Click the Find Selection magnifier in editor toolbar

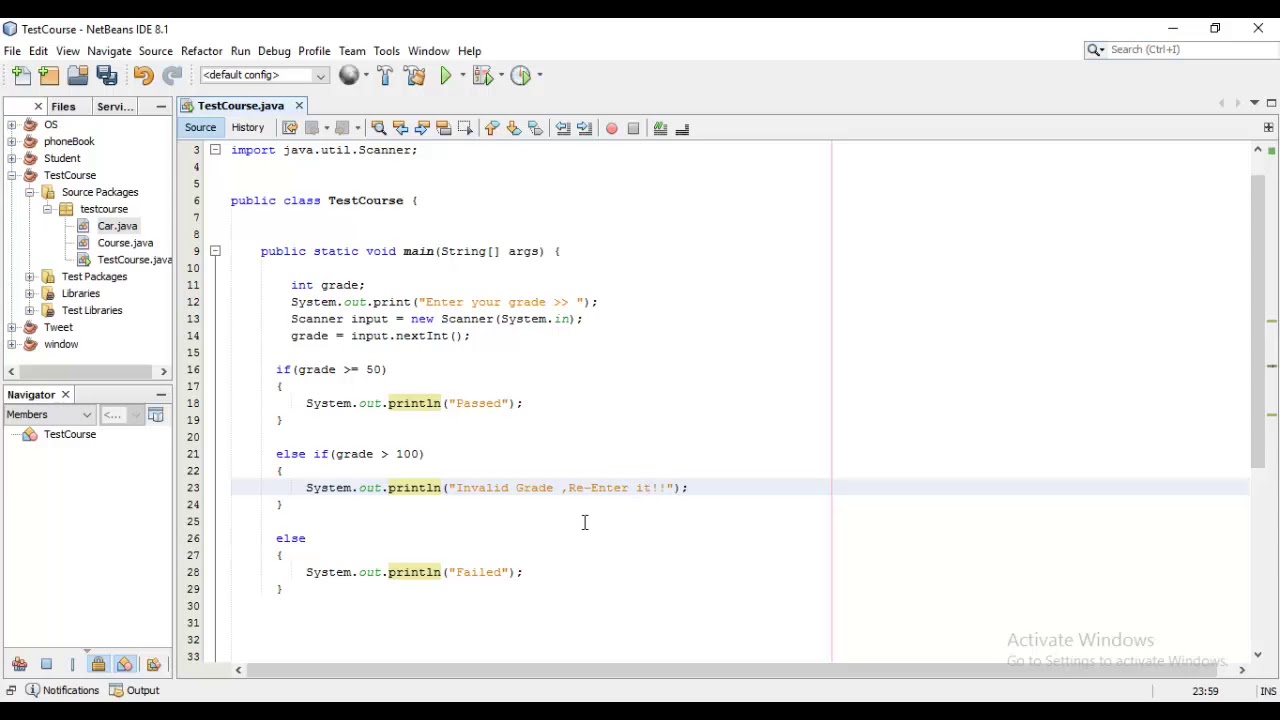click(x=378, y=128)
